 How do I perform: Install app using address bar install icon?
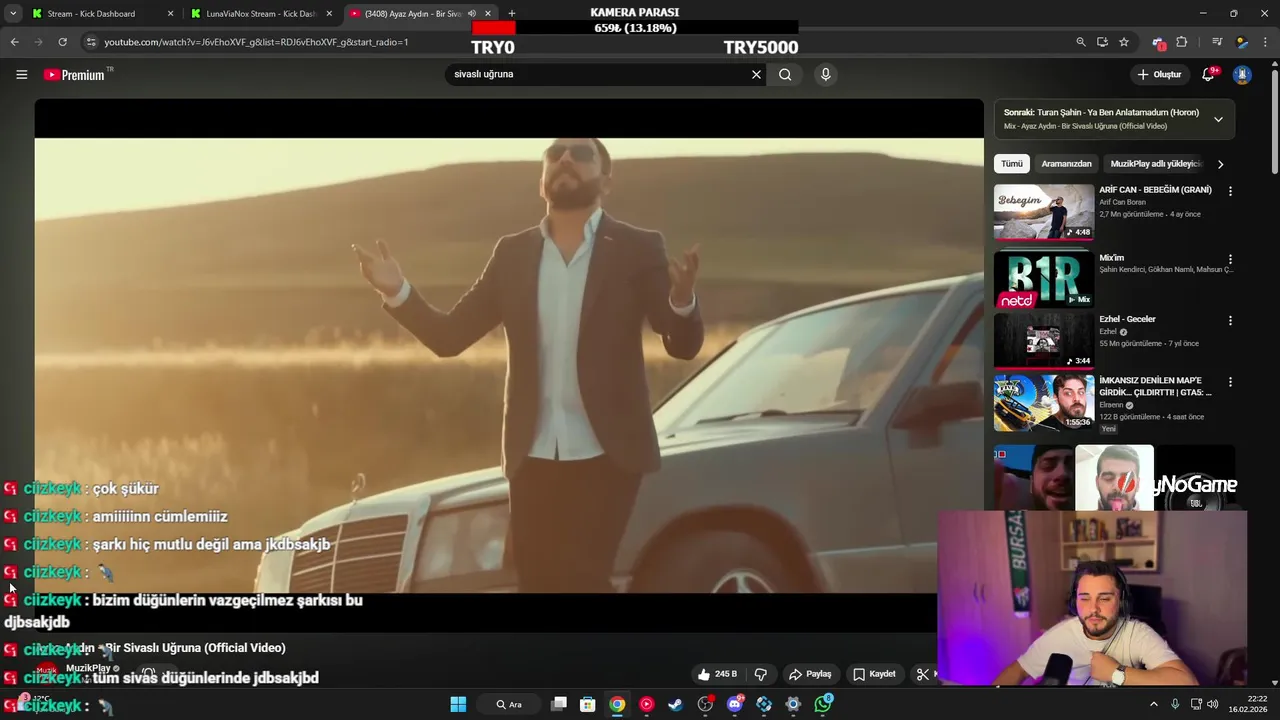pos(1102,42)
